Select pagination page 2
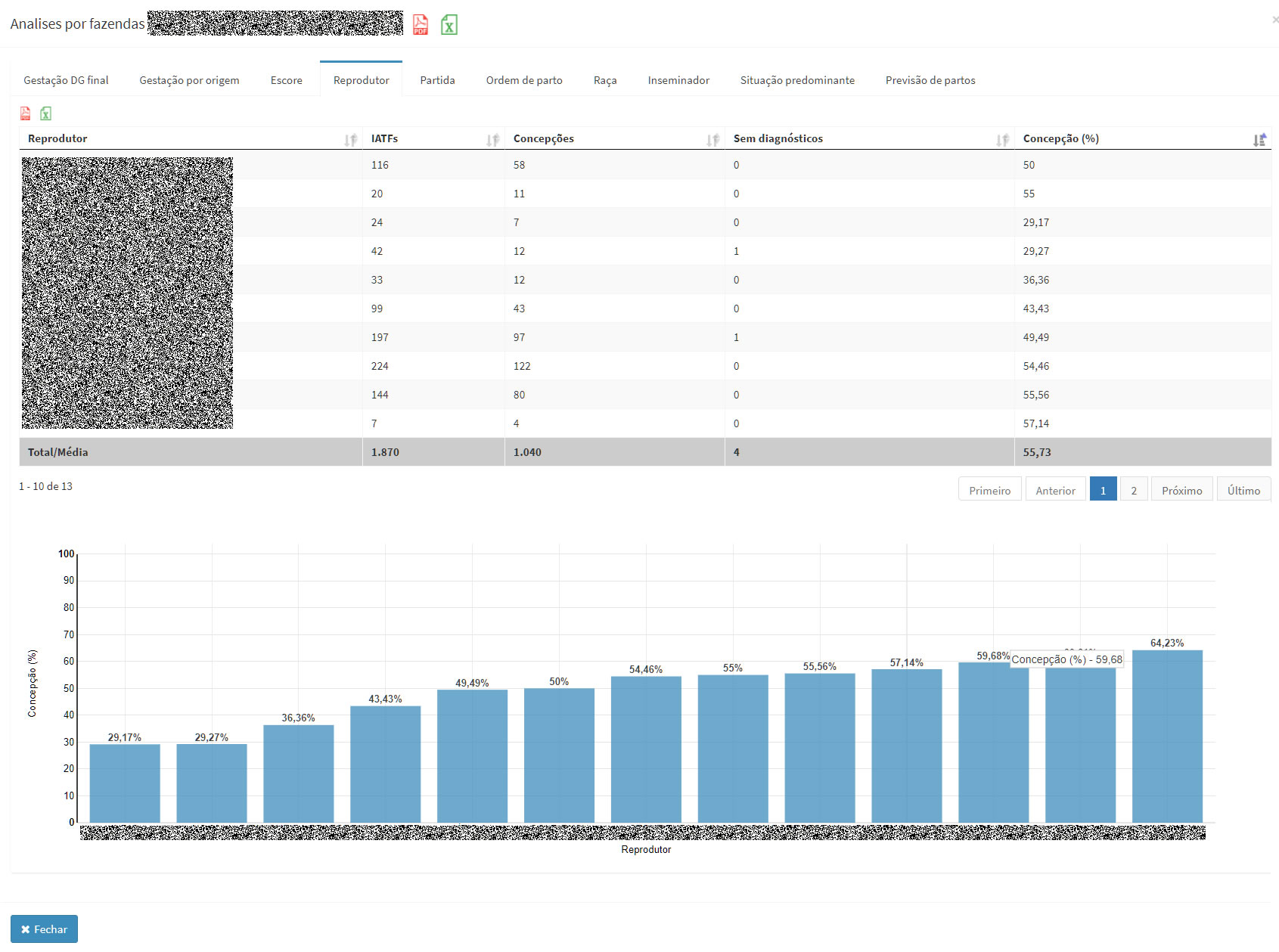 point(1134,490)
